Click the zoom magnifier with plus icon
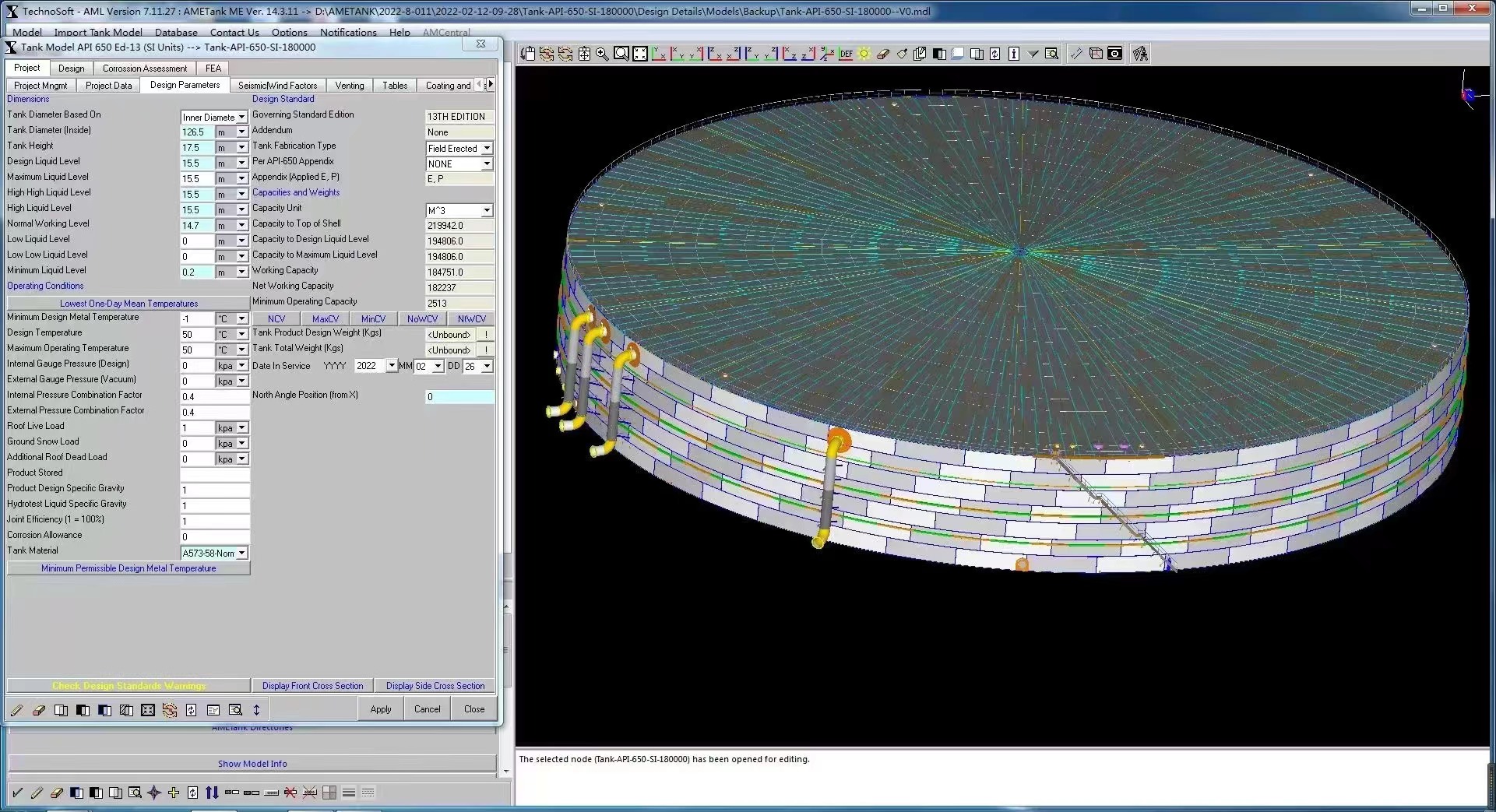The width and height of the screenshot is (1496, 812). tap(602, 54)
